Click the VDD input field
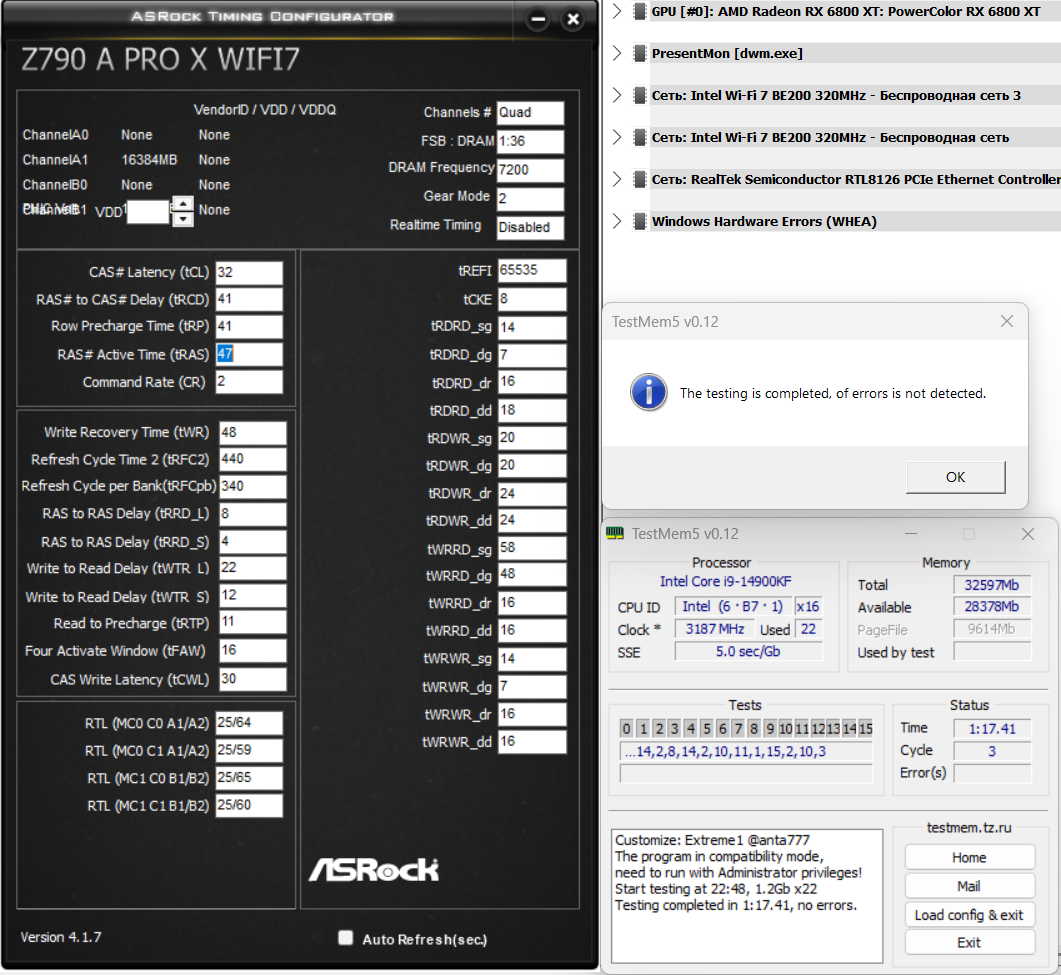This screenshot has width=1061, height=975. 148,212
